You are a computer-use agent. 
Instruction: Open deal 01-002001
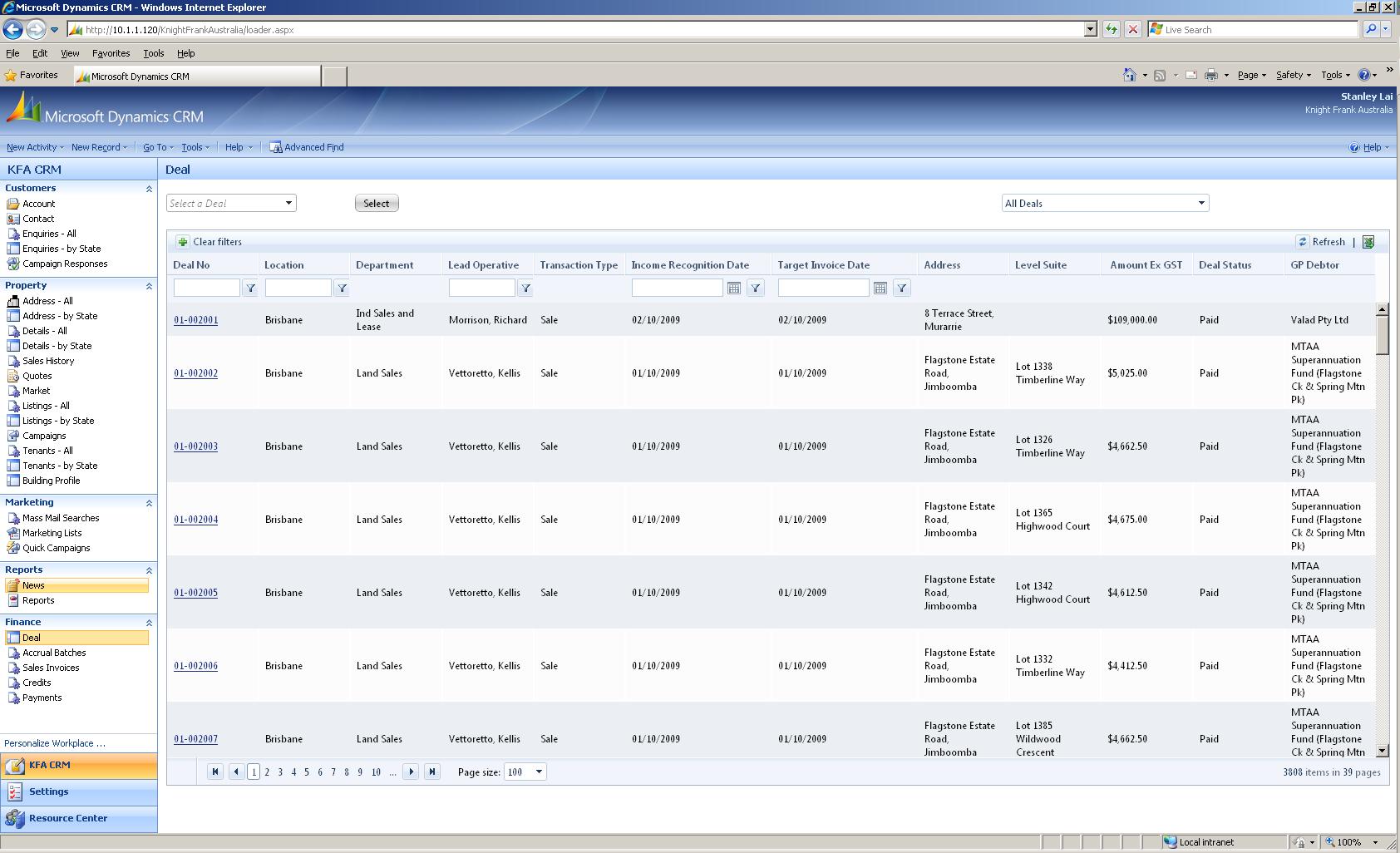pos(196,320)
